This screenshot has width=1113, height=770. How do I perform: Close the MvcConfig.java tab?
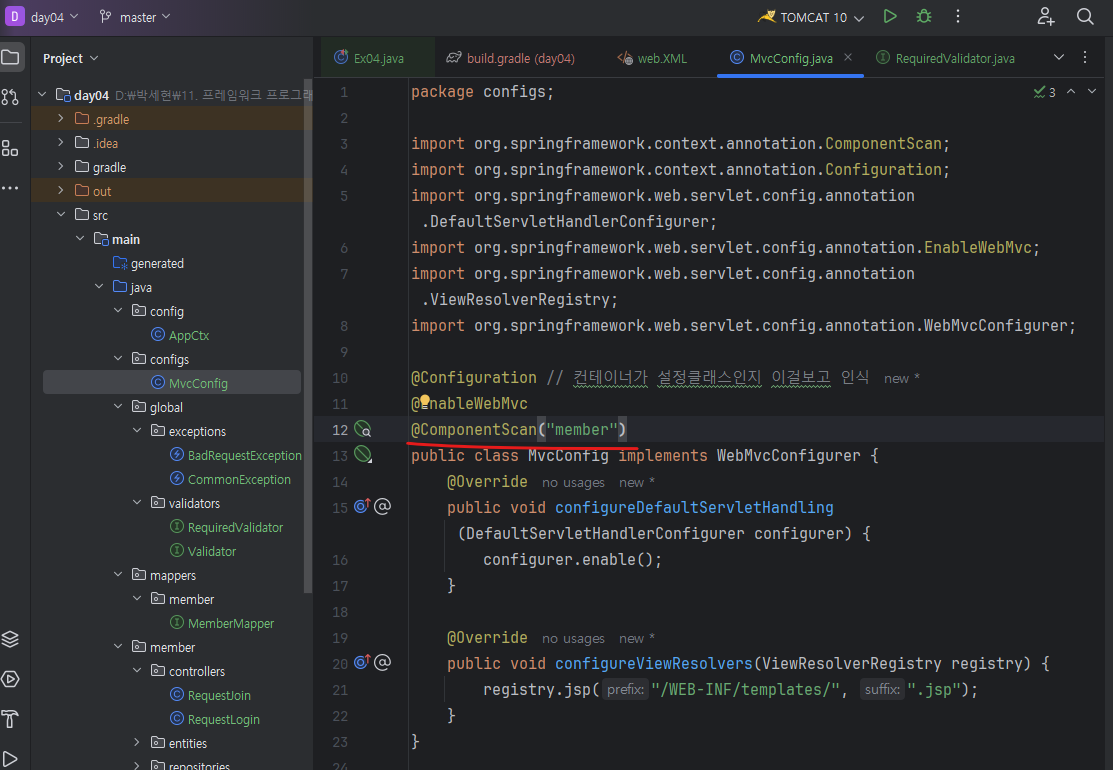tap(848, 58)
